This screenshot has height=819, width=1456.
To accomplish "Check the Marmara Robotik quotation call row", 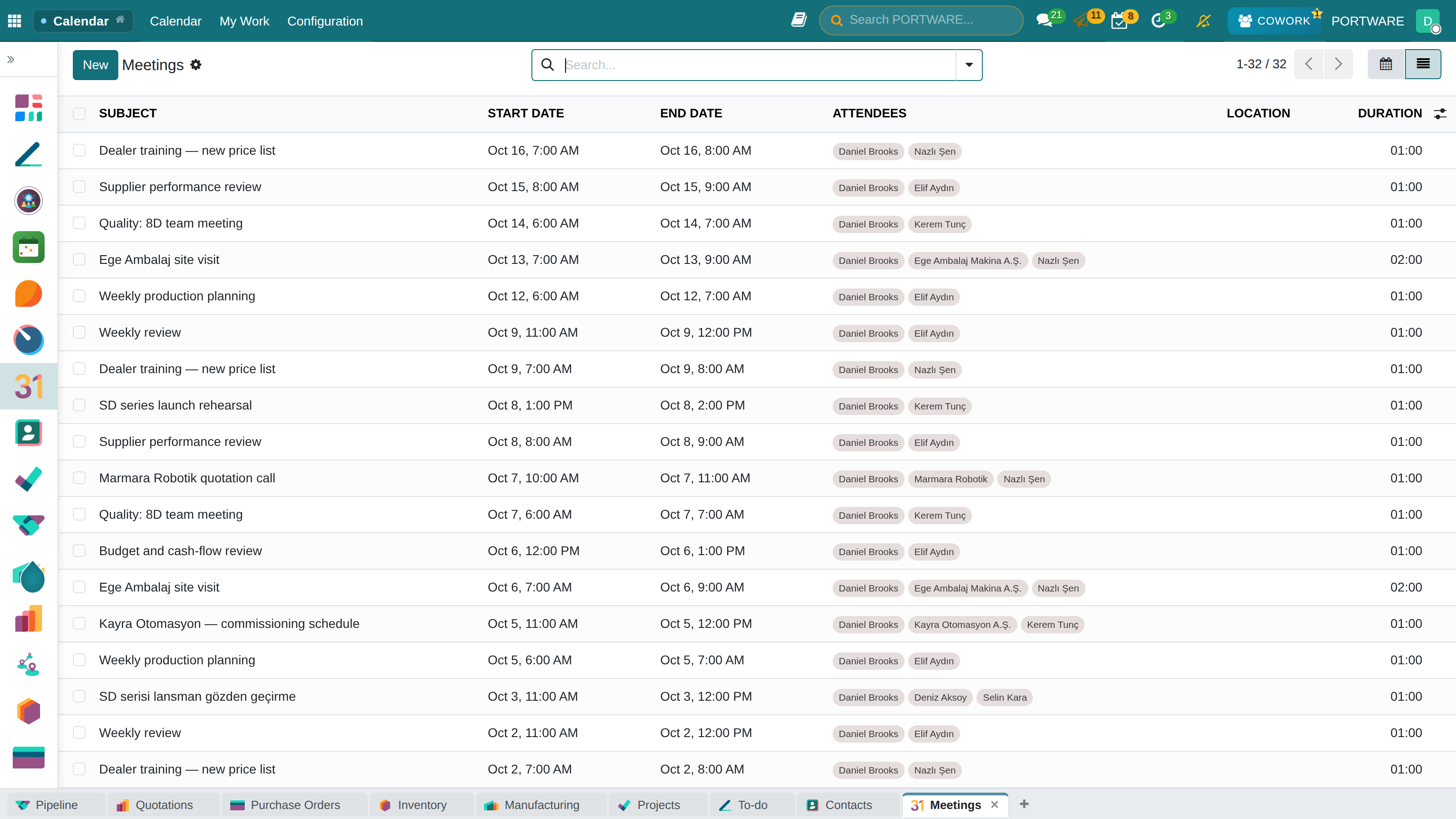I will (79, 478).
